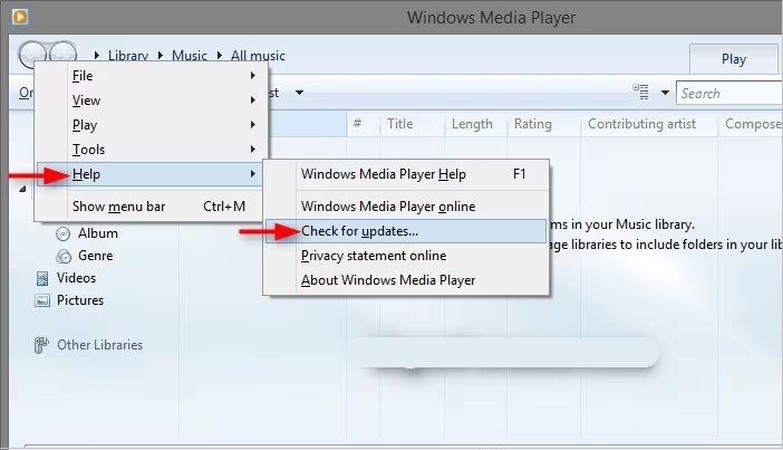Click the Videos filmstrip icon

click(x=42, y=278)
